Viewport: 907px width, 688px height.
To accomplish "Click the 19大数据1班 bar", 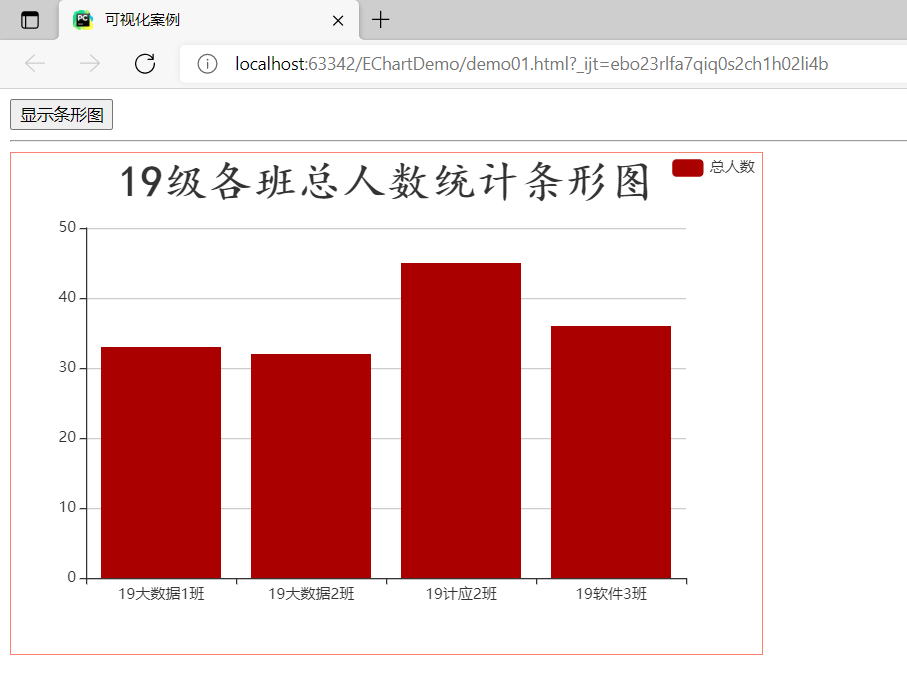I will point(161,462).
